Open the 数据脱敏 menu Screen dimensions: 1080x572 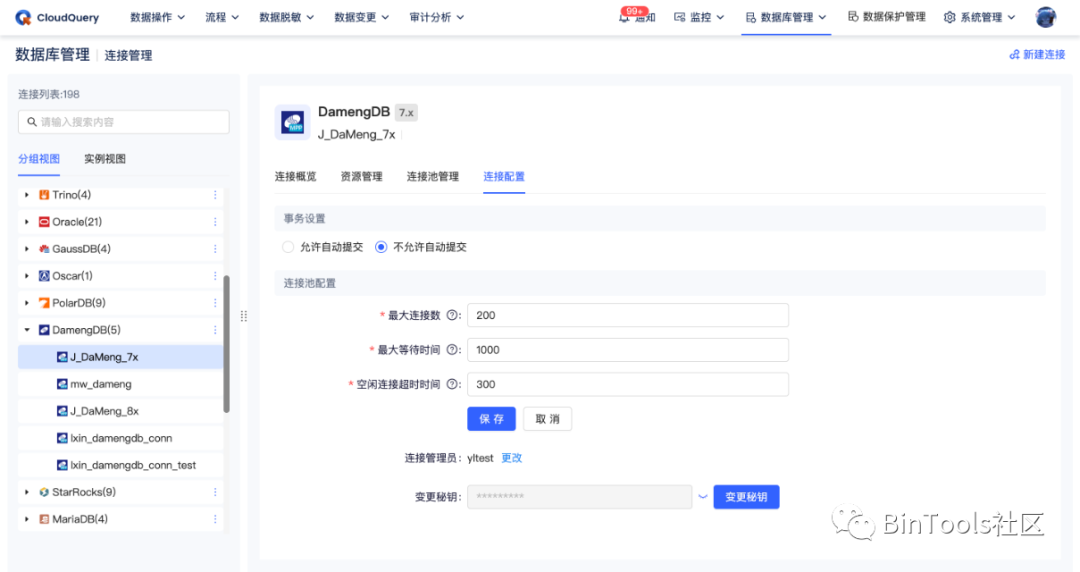tap(287, 17)
